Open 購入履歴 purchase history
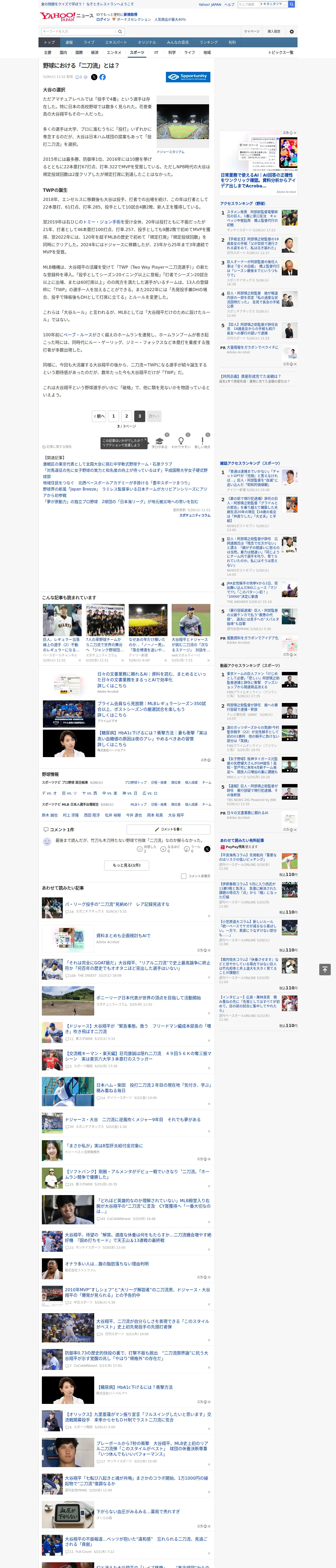Image resolution: width=336 pixels, height=1568 pixels. point(274,32)
